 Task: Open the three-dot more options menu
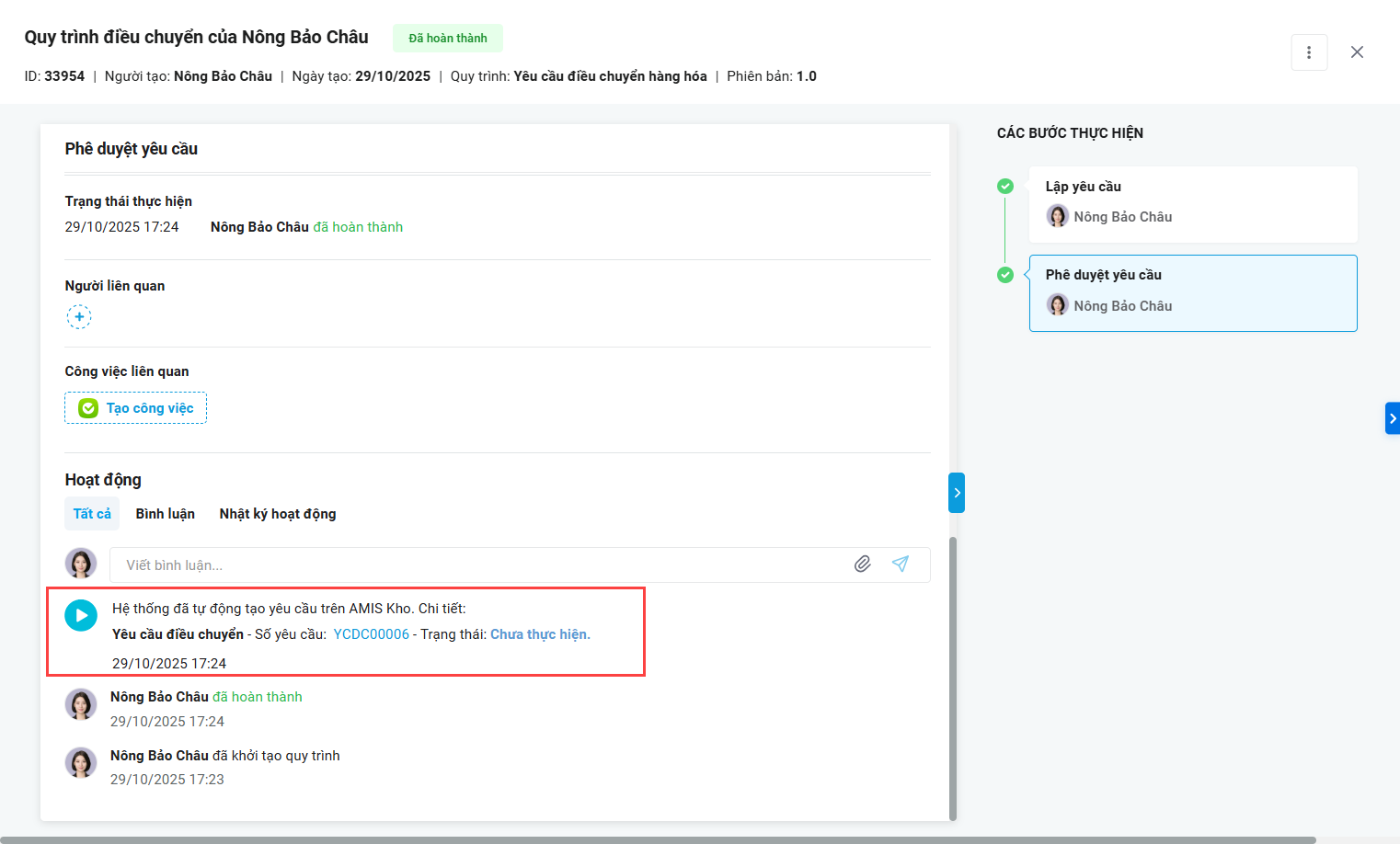pyautogui.click(x=1309, y=52)
